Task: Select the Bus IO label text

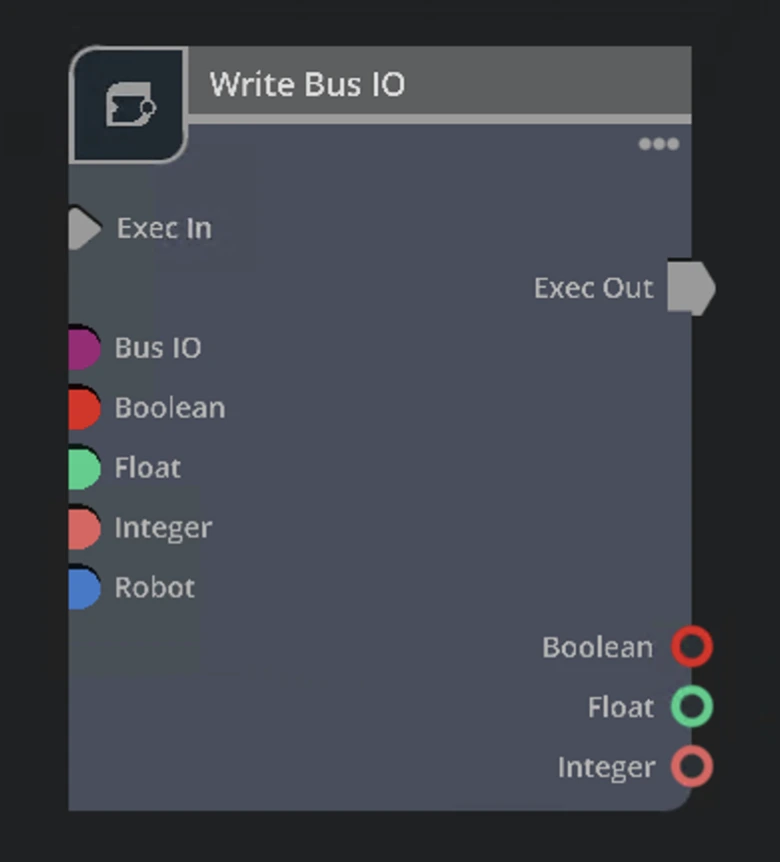Action: tap(157, 347)
